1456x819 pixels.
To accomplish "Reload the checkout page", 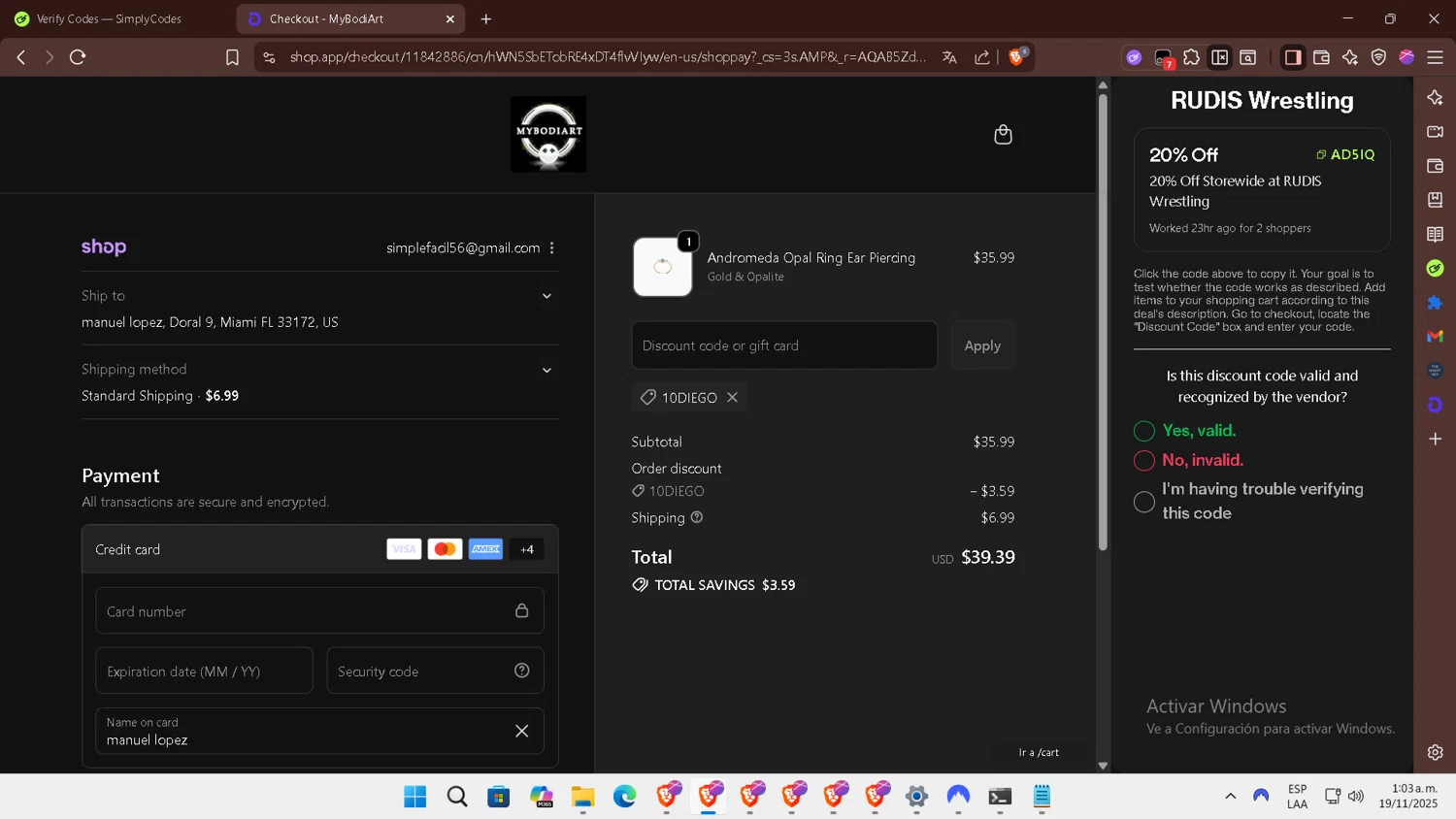I will point(78,57).
